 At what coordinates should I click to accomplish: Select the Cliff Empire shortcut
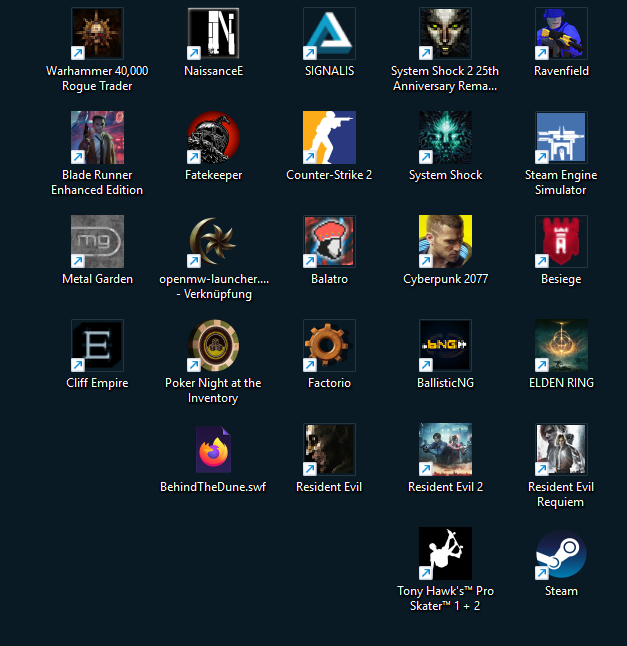(97, 345)
